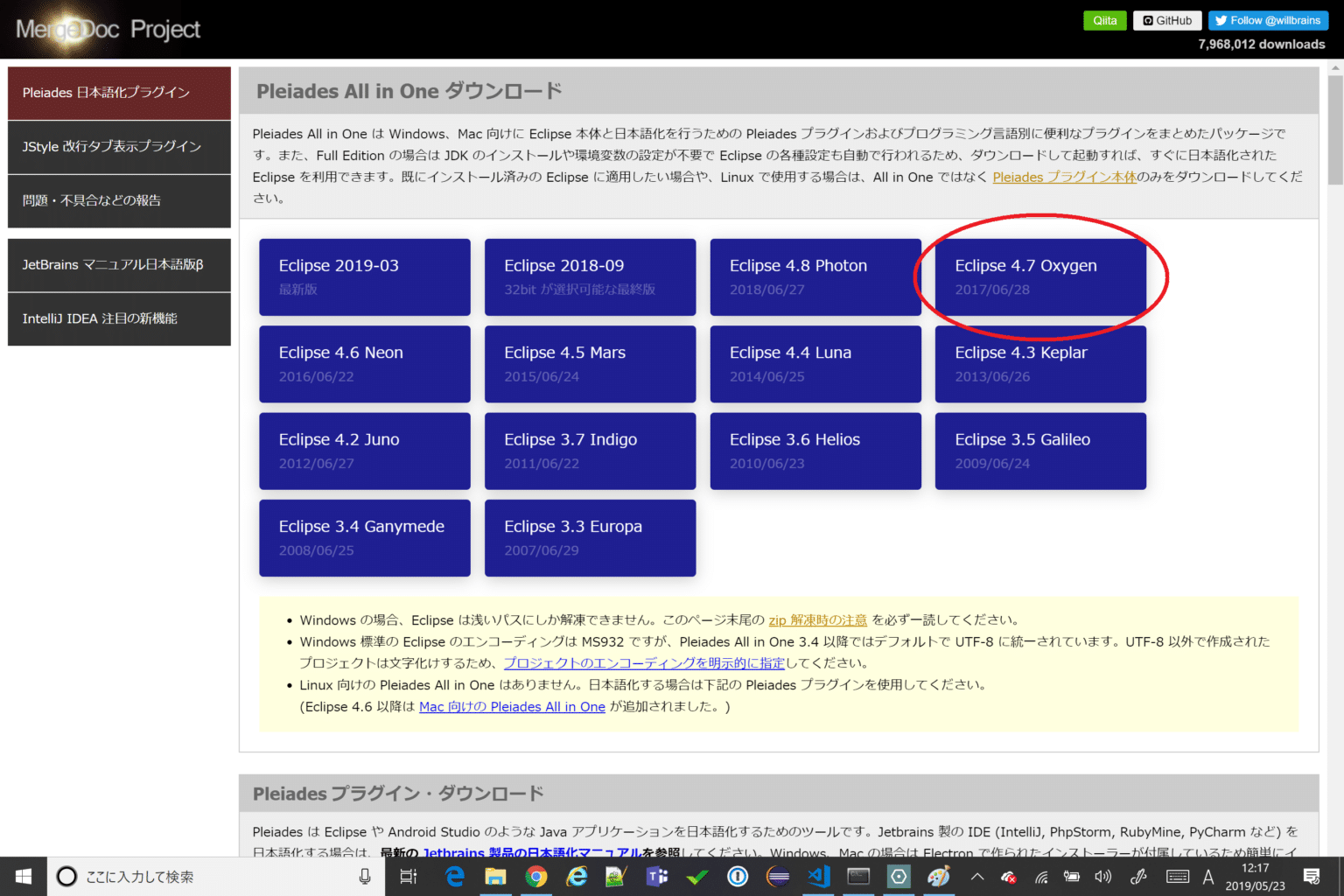Viewport: 1344px width, 896px height.
Task: Select the Pleiades 日本語化プラグイン sidebar item
Action: 119,93
